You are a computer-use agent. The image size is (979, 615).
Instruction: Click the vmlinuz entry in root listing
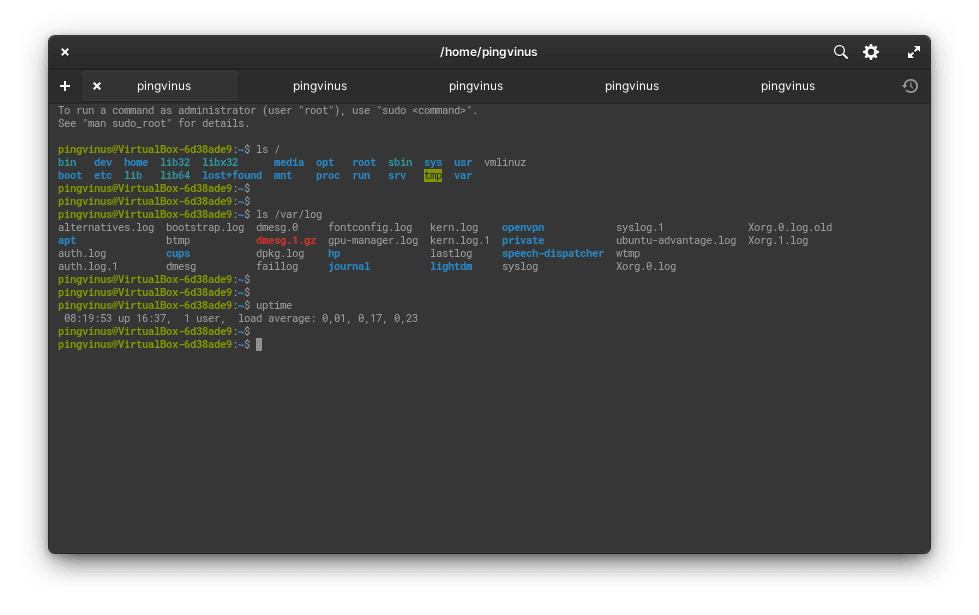pos(505,162)
